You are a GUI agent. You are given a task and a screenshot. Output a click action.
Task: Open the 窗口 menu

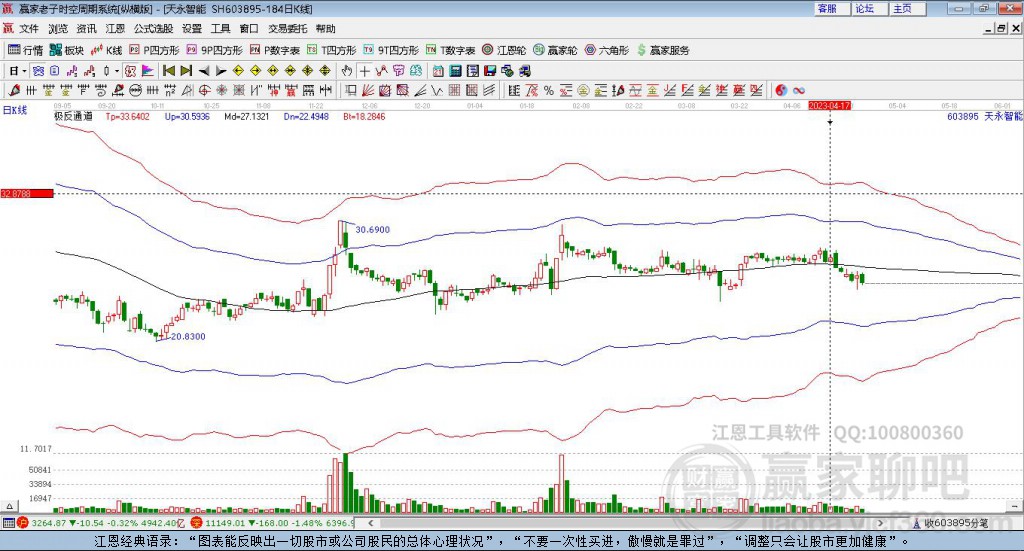249,29
